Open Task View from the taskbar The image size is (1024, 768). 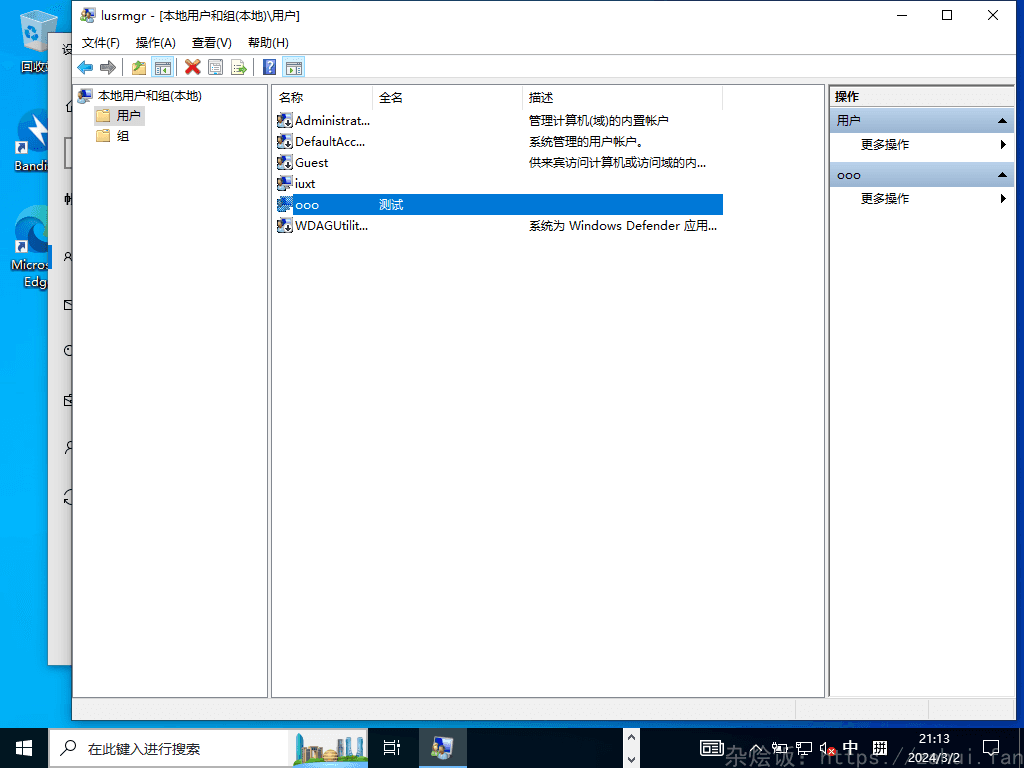391,748
